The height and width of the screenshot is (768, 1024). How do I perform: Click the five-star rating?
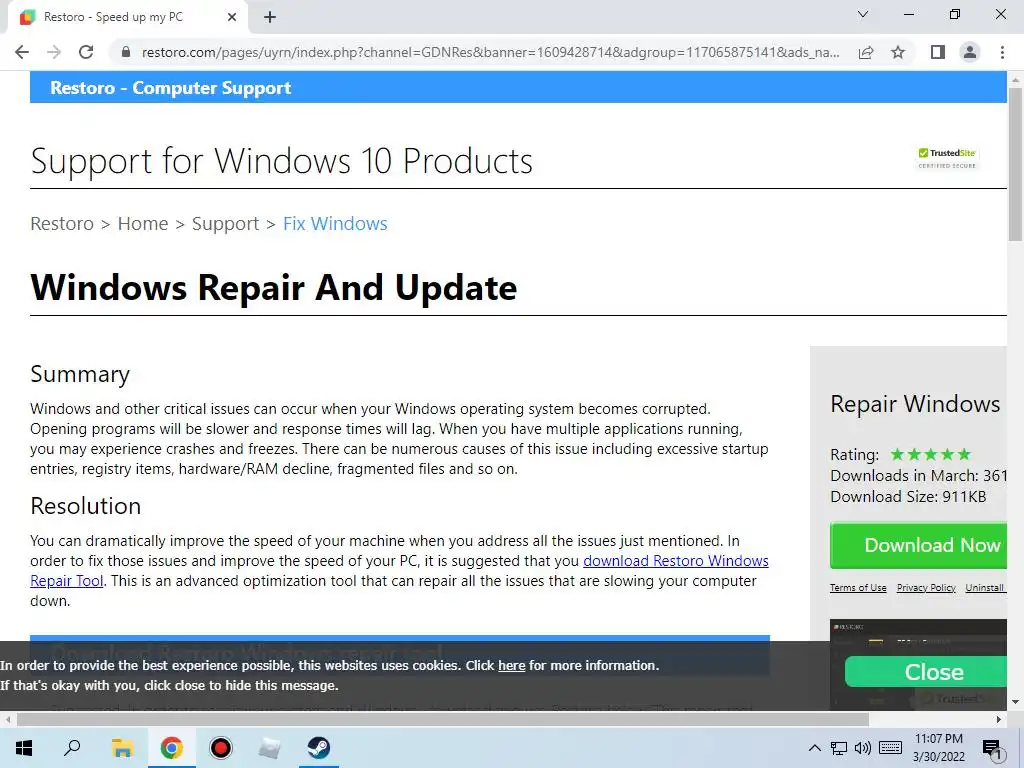[x=930, y=455]
